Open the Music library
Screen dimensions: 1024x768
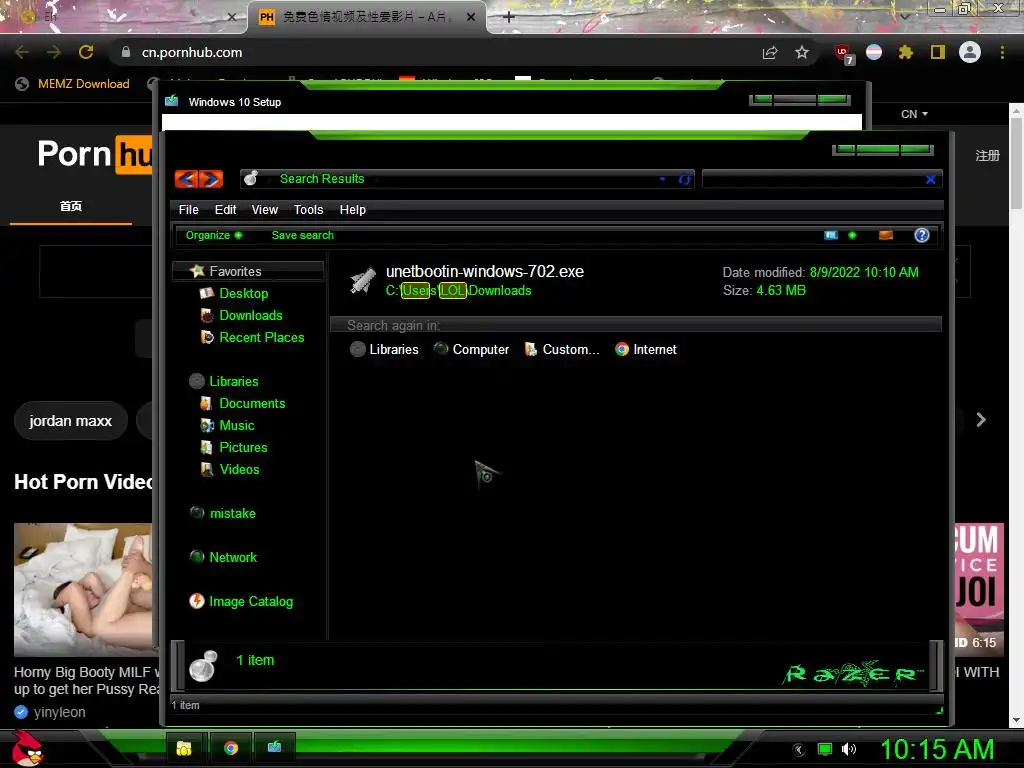tap(227, 426)
